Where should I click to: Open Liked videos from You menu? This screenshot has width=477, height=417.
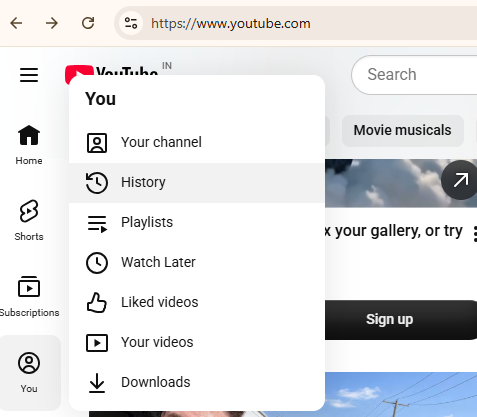(197, 303)
